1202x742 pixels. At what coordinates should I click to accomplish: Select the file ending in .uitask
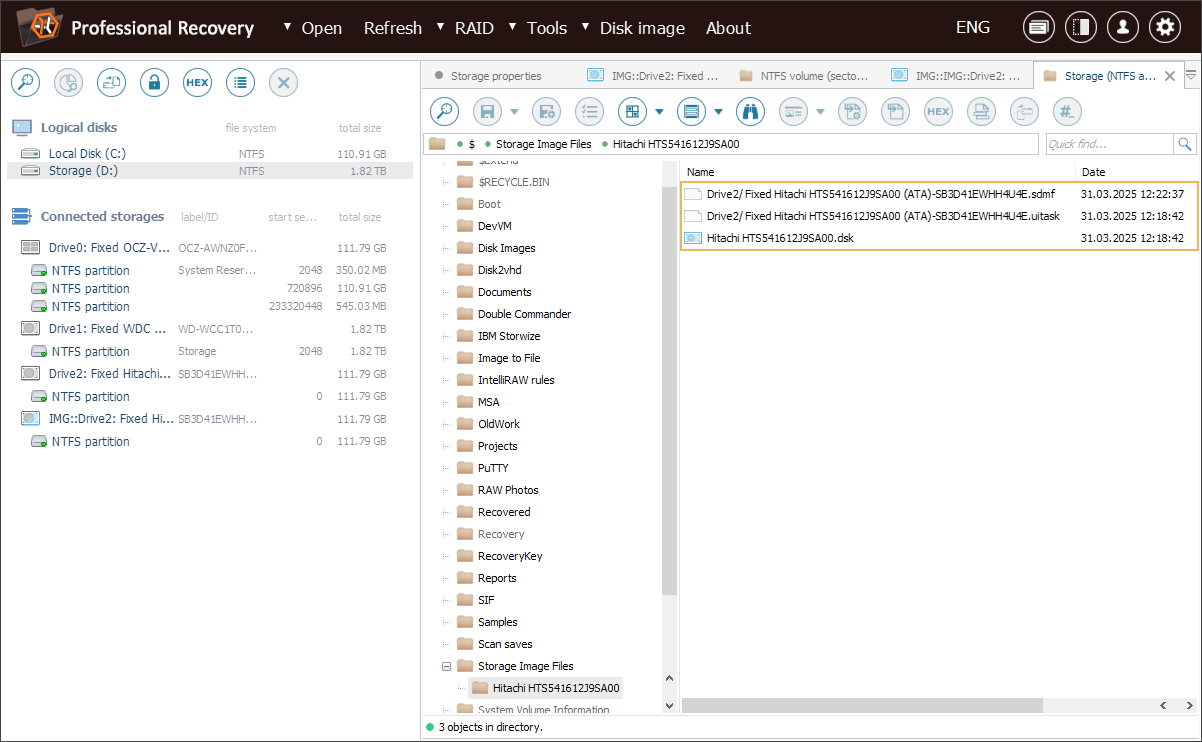pos(883,216)
